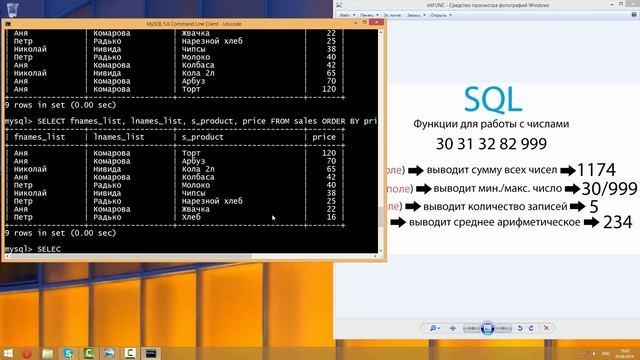Click the average result '234'
The width and height of the screenshot is (640, 360).
tap(618, 222)
